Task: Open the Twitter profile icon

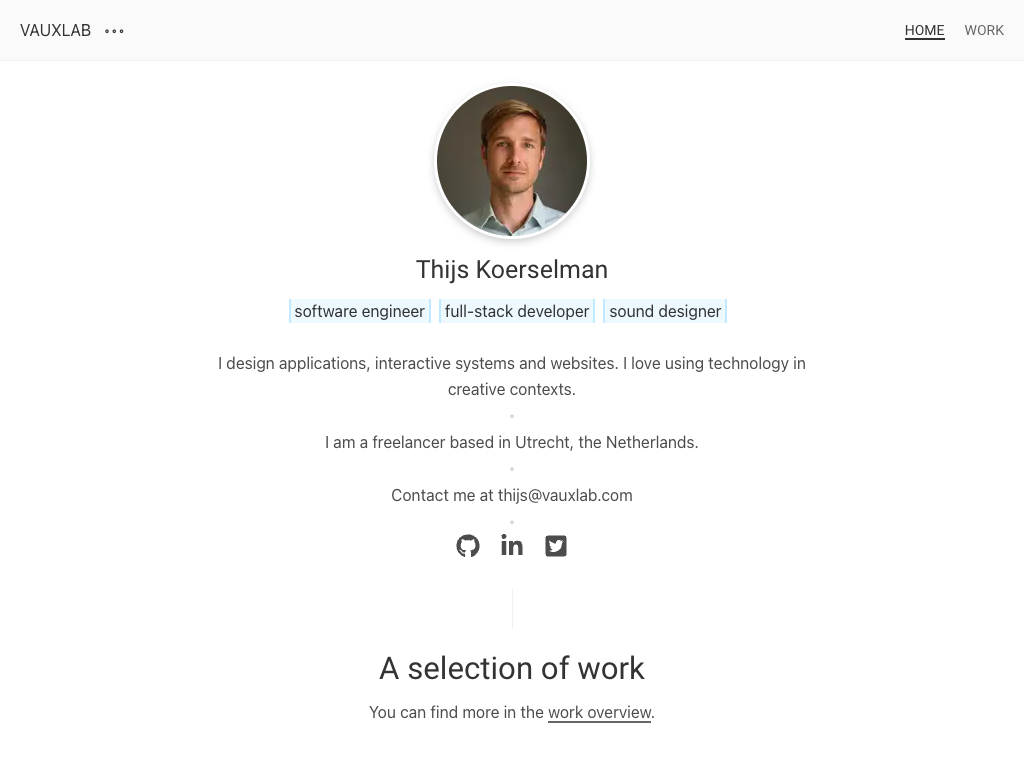Action: click(556, 546)
